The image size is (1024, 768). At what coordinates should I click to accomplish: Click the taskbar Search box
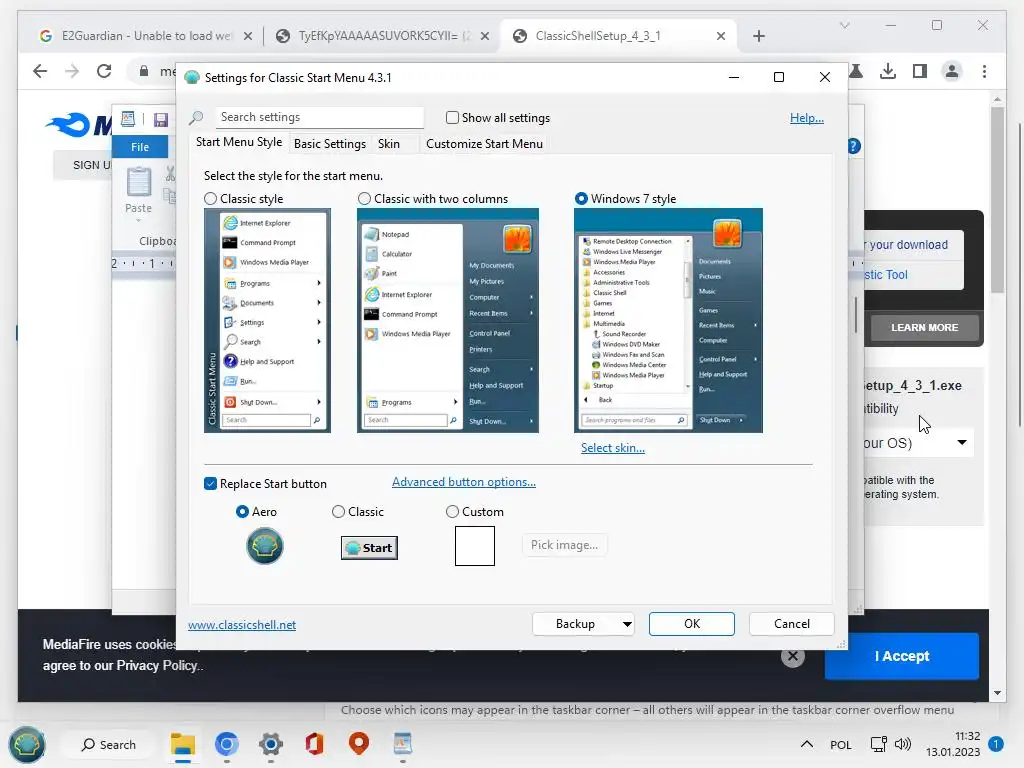pyautogui.click(x=108, y=744)
